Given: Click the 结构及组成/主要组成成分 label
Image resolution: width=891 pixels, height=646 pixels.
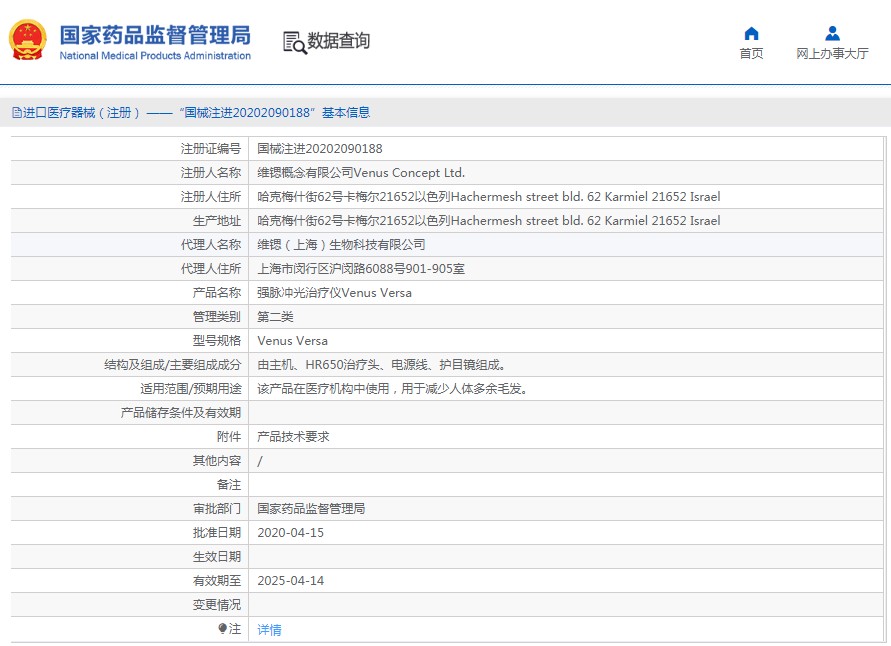Looking at the screenshot, I should point(173,365).
